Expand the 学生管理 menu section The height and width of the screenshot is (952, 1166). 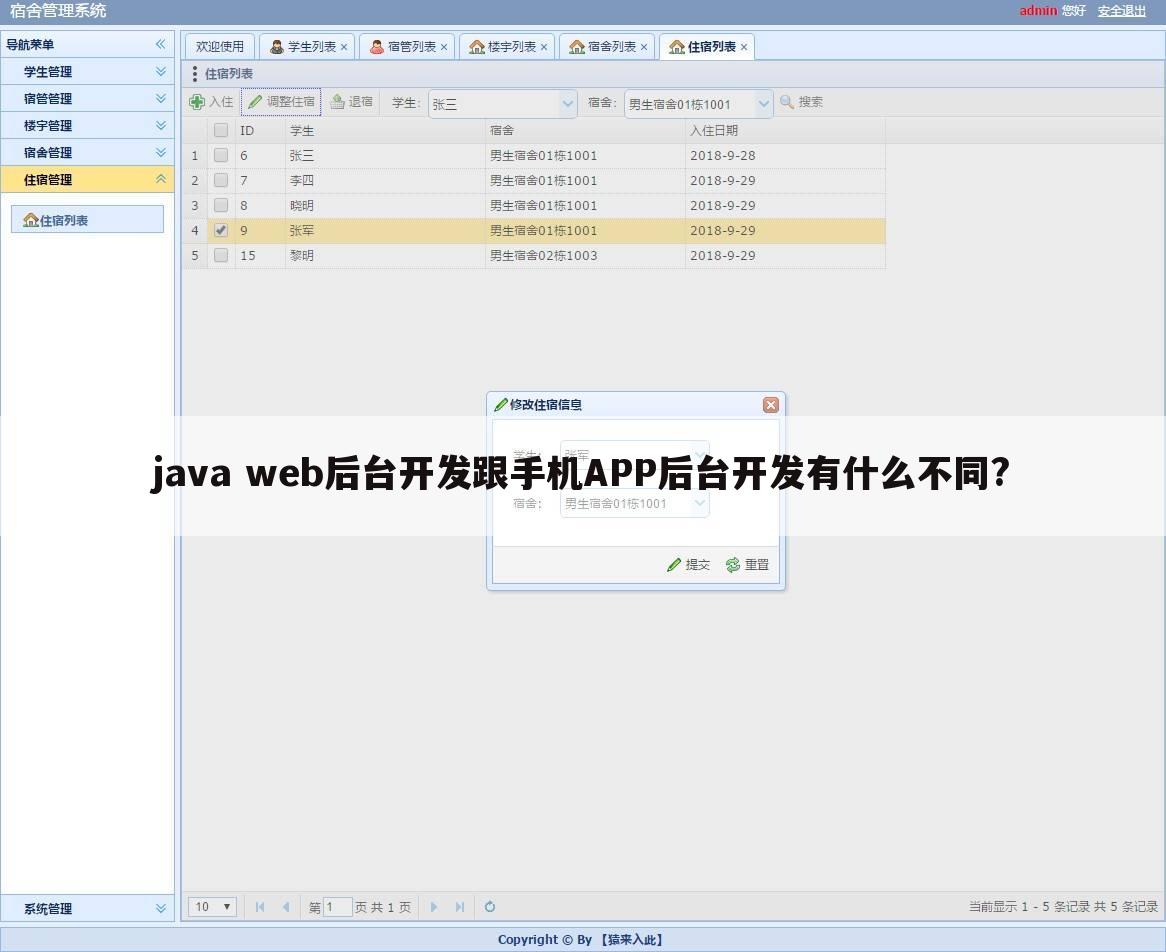point(161,71)
